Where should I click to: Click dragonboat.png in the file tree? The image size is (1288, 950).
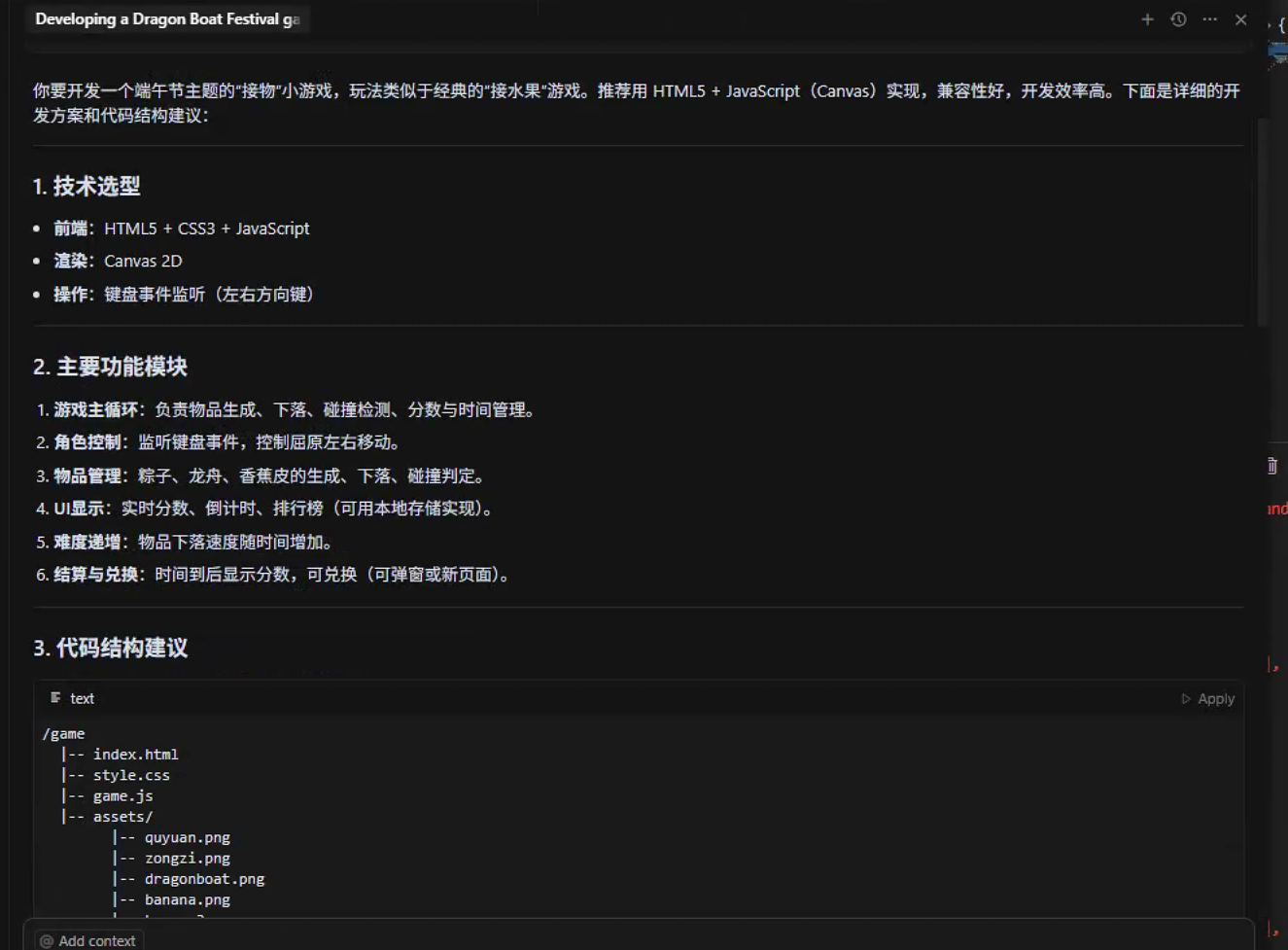point(205,879)
